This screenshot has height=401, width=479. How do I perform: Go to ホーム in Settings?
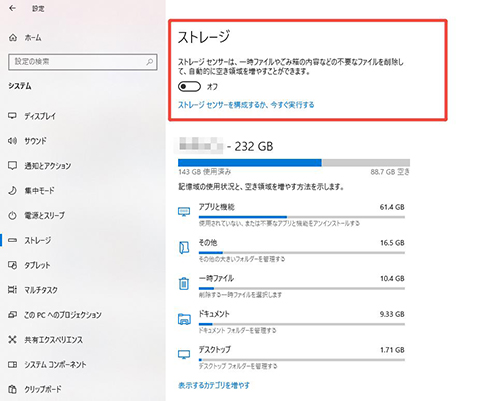33,38
